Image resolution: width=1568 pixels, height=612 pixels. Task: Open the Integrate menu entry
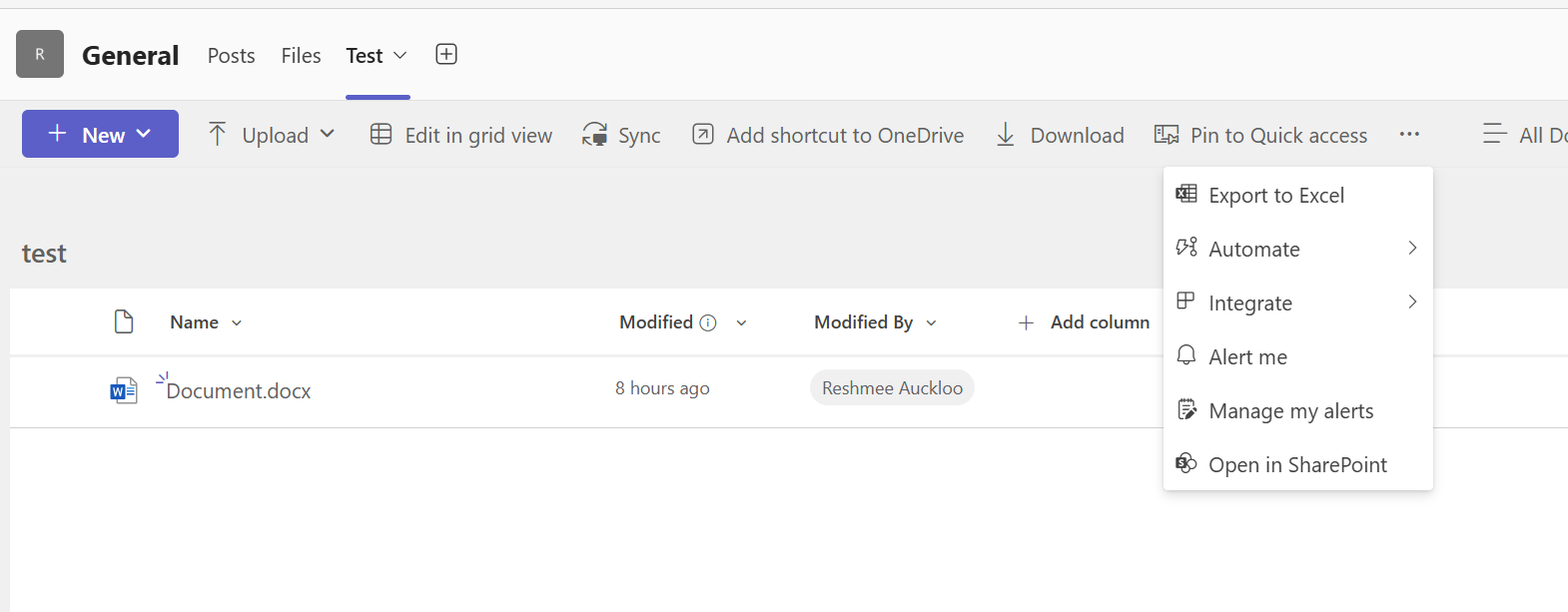click(x=1298, y=304)
